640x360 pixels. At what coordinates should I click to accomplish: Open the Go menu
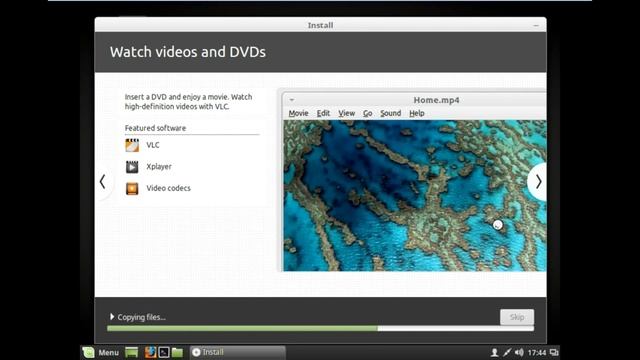point(367,113)
